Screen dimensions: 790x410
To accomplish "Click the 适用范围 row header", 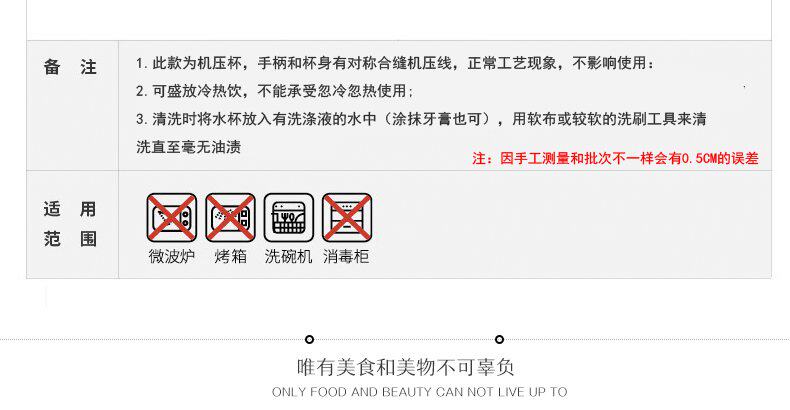I will pyautogui.click(x=70, y=224).
